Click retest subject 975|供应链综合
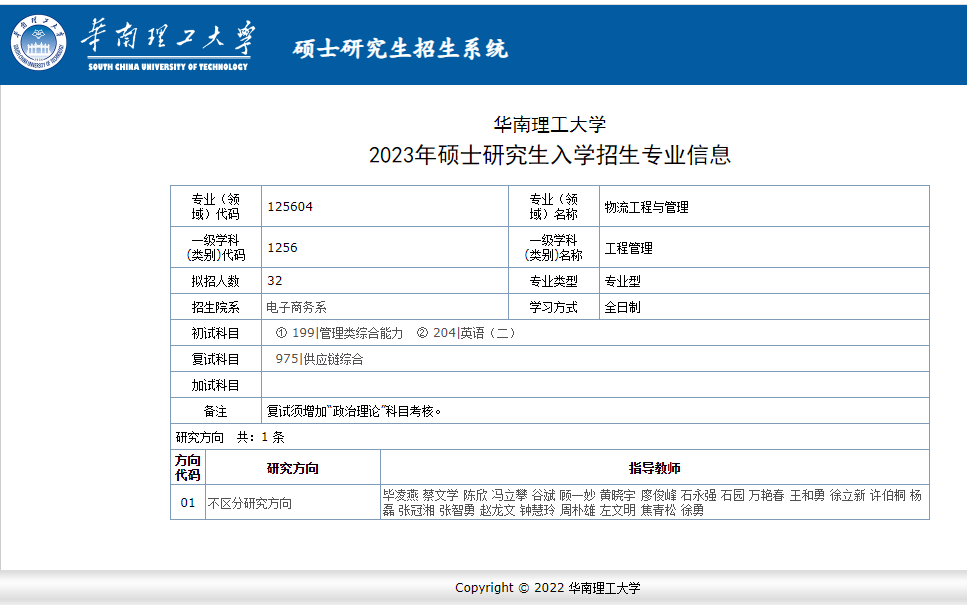This screenshot has width=967, height=607. (319, 359)
